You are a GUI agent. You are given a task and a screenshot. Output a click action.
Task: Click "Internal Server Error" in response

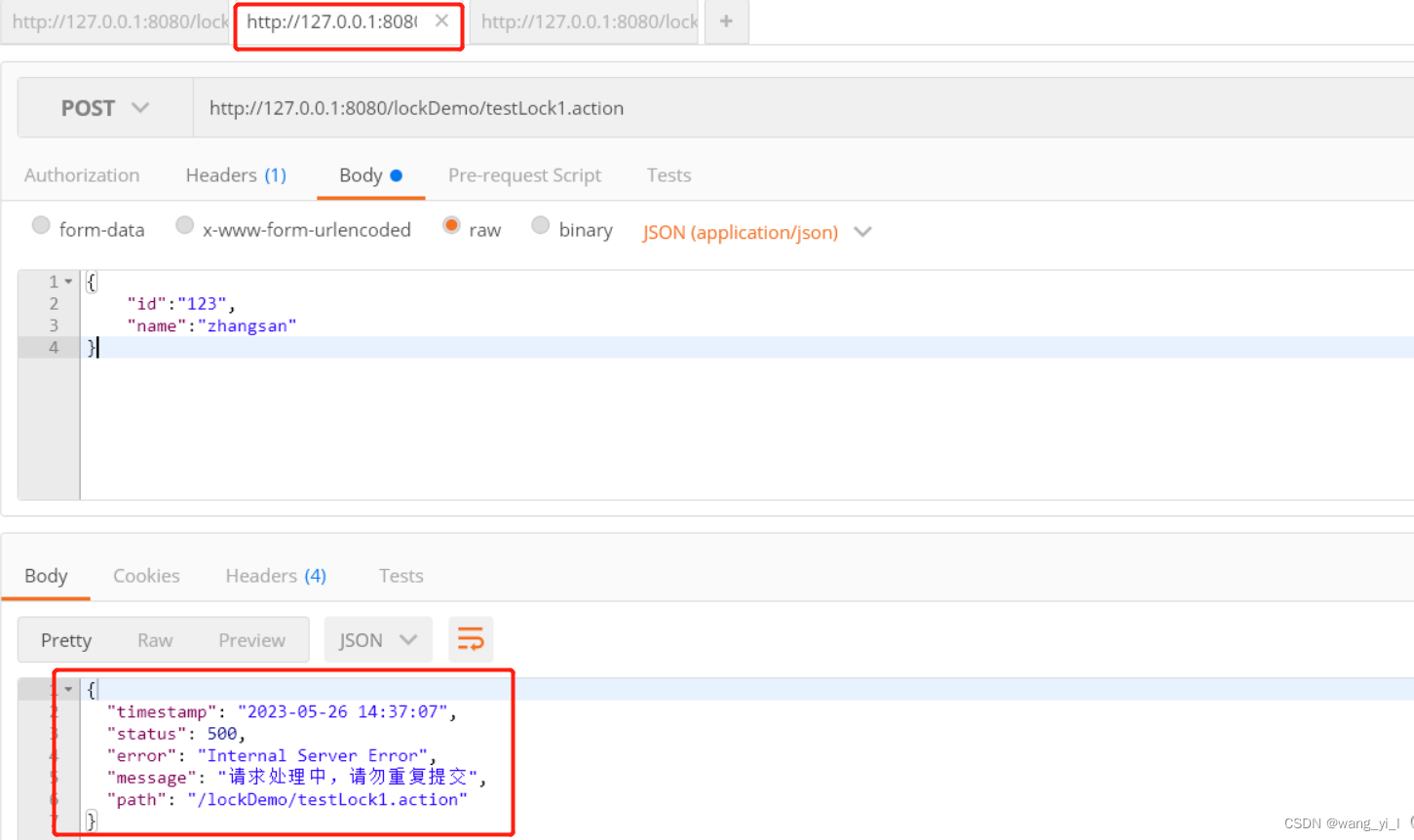313,756
